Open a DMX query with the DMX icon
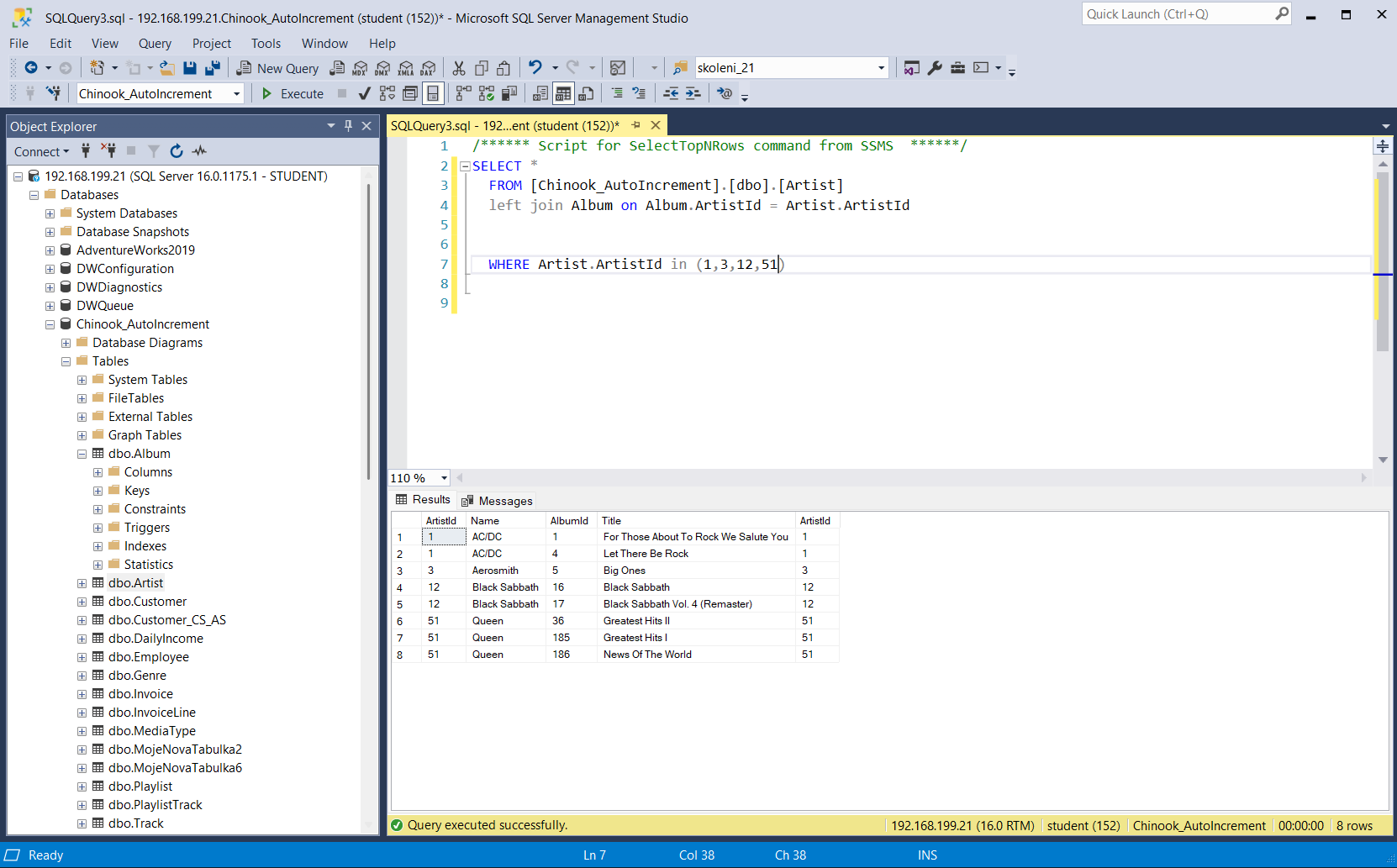 coord(383,68)
